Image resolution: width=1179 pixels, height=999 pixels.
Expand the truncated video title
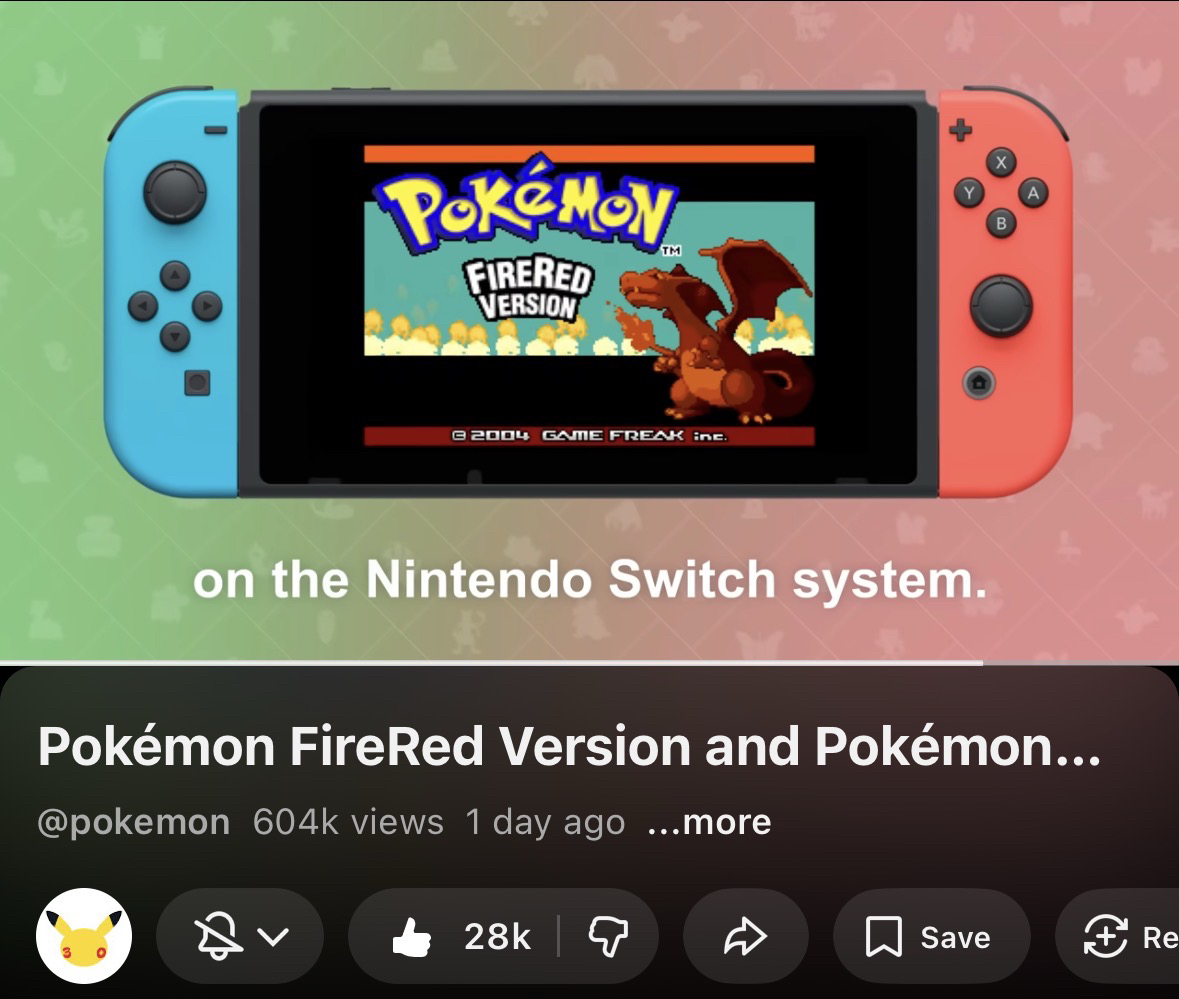click(569, 746)
